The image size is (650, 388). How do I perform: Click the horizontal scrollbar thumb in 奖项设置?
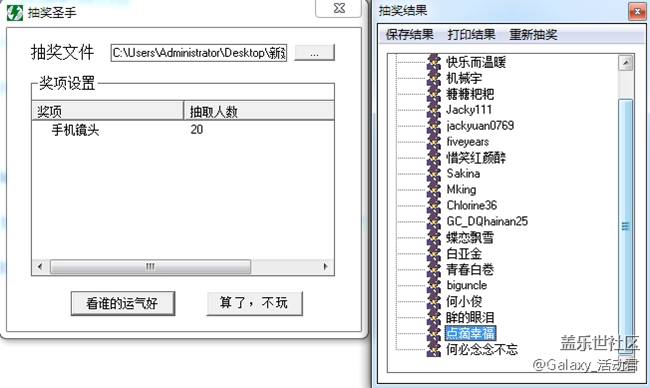[150, 267]
